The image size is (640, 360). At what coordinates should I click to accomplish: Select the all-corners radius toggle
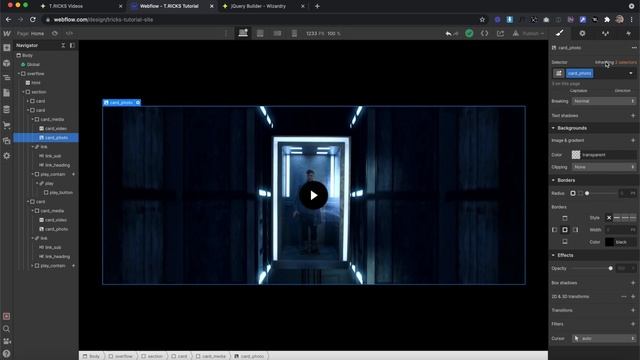coord(573,193)
